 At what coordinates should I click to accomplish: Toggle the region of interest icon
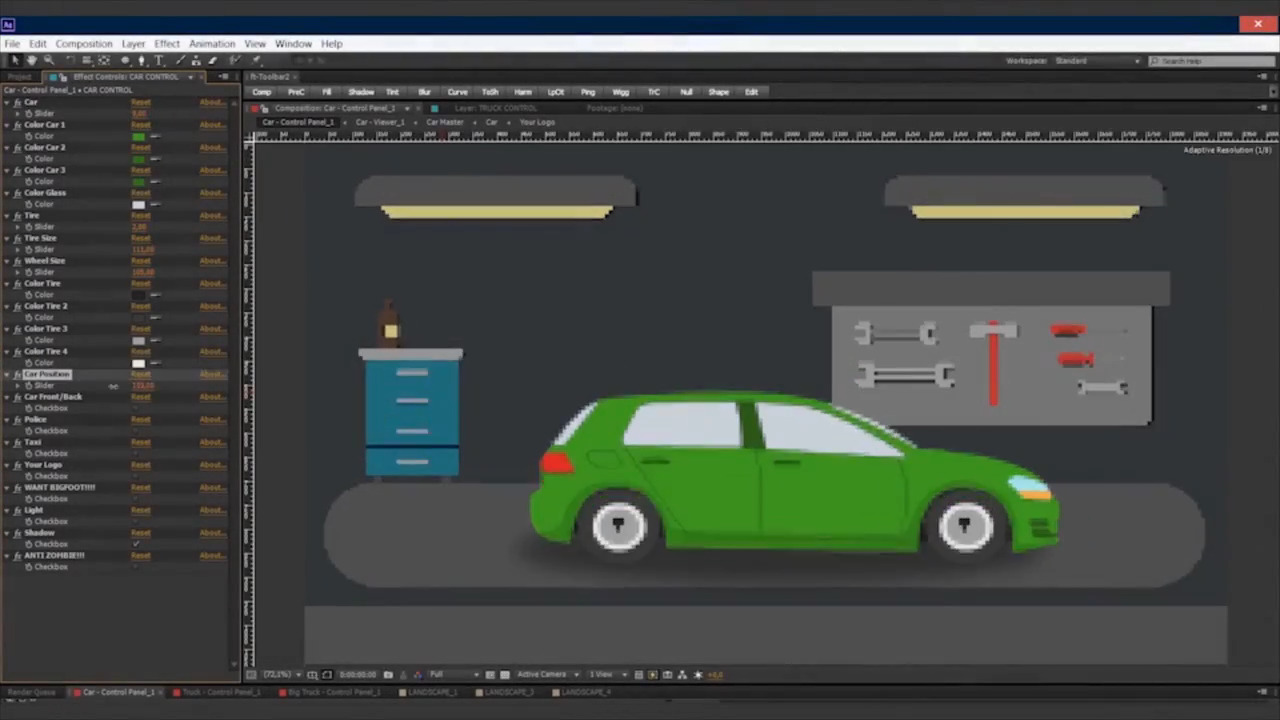pos(490,674)
